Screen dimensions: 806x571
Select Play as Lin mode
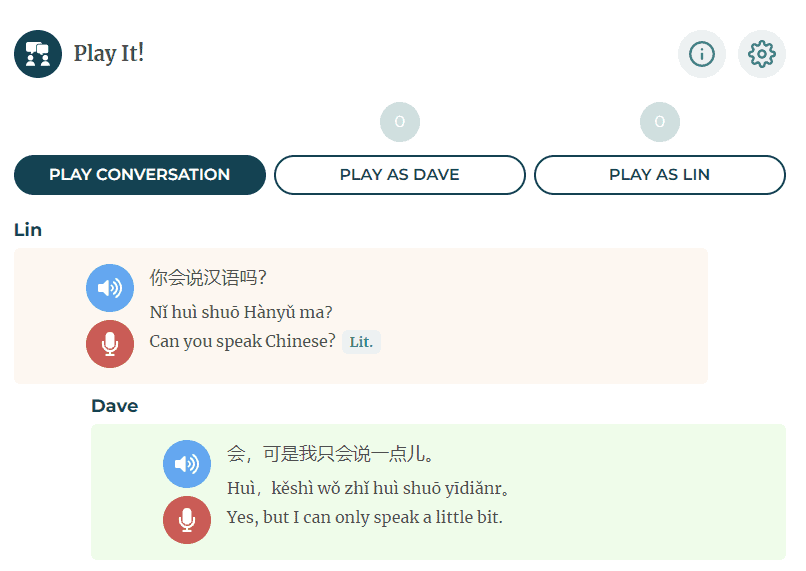pos(660,174)
